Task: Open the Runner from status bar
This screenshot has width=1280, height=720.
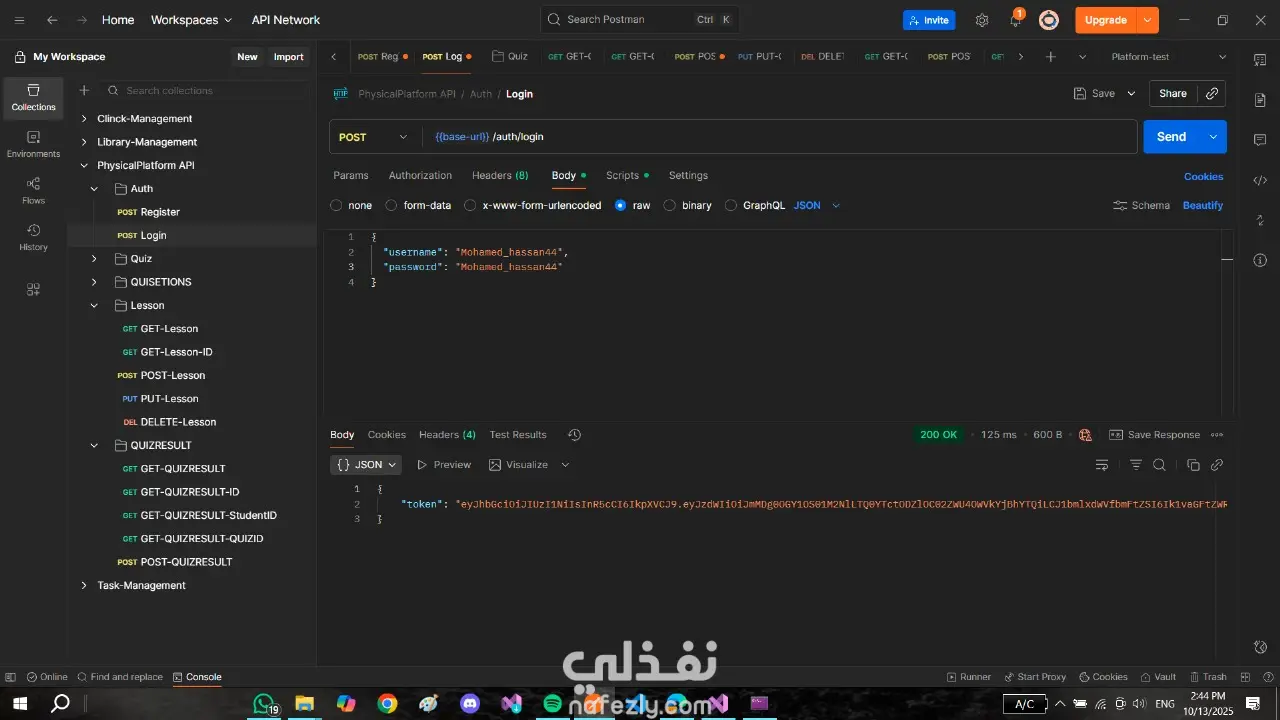Action: tap(968, 677)
